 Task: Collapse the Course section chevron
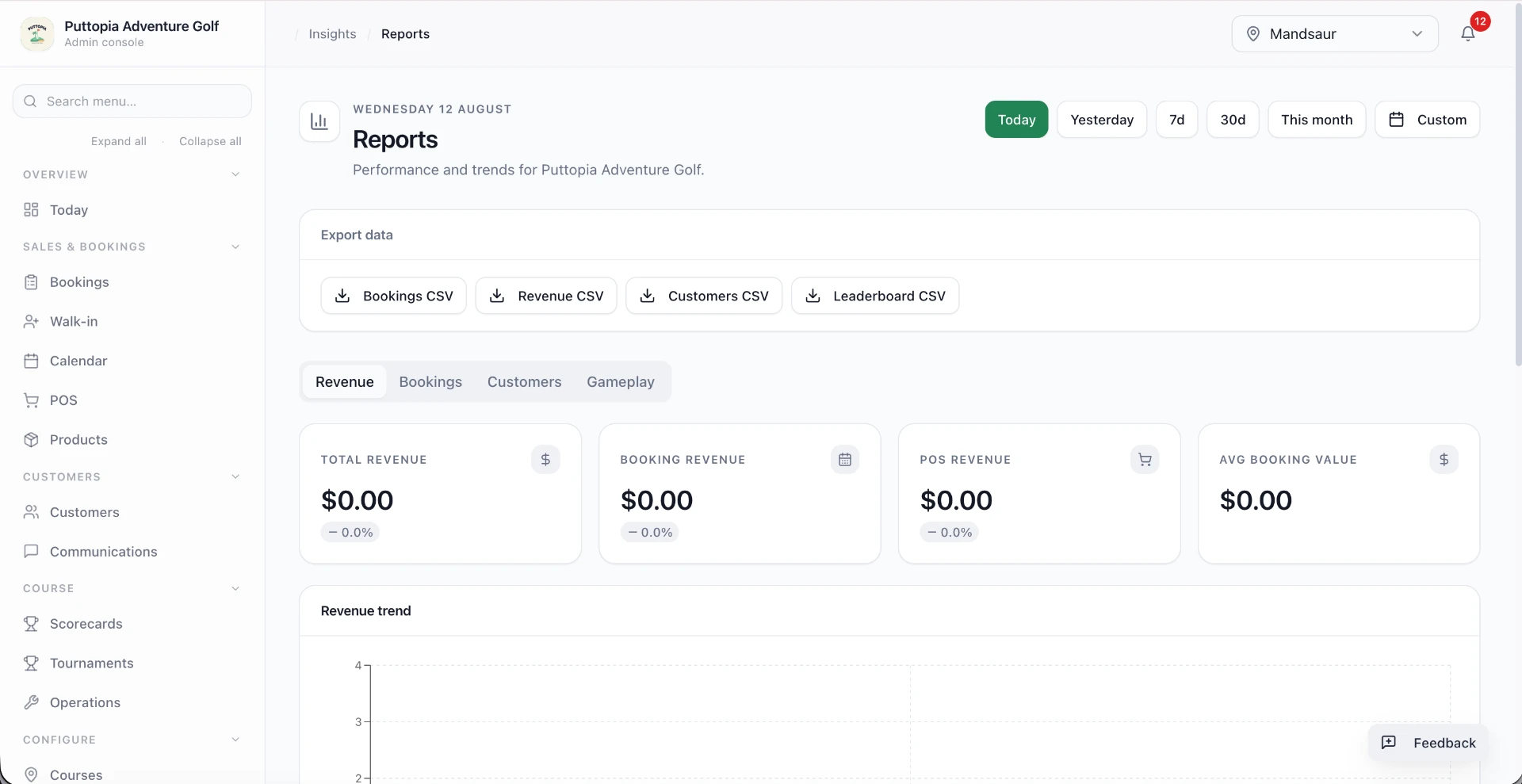(x=235, y=588)
